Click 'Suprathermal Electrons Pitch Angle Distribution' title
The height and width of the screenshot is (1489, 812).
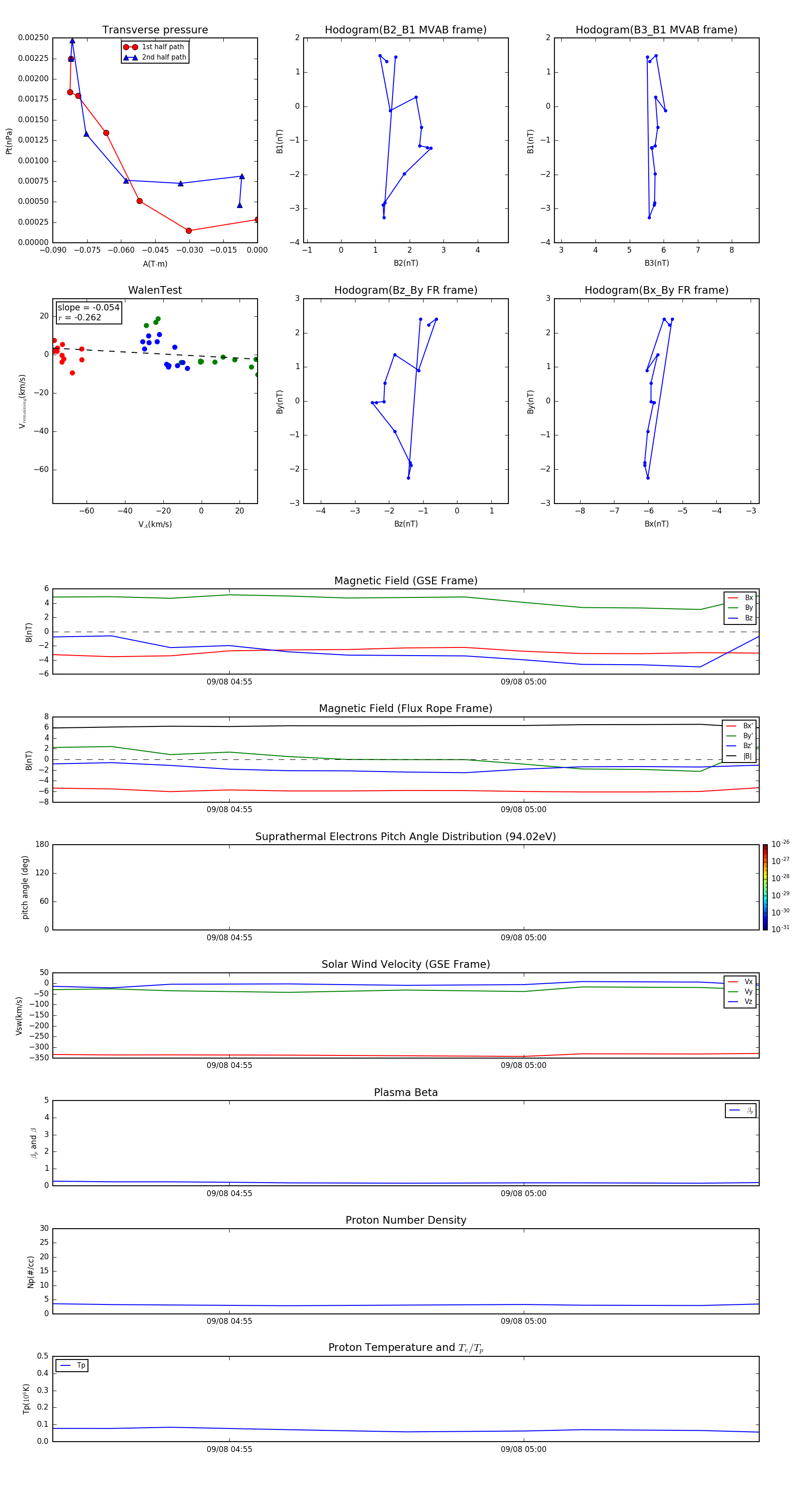click(x=406, y=837)
